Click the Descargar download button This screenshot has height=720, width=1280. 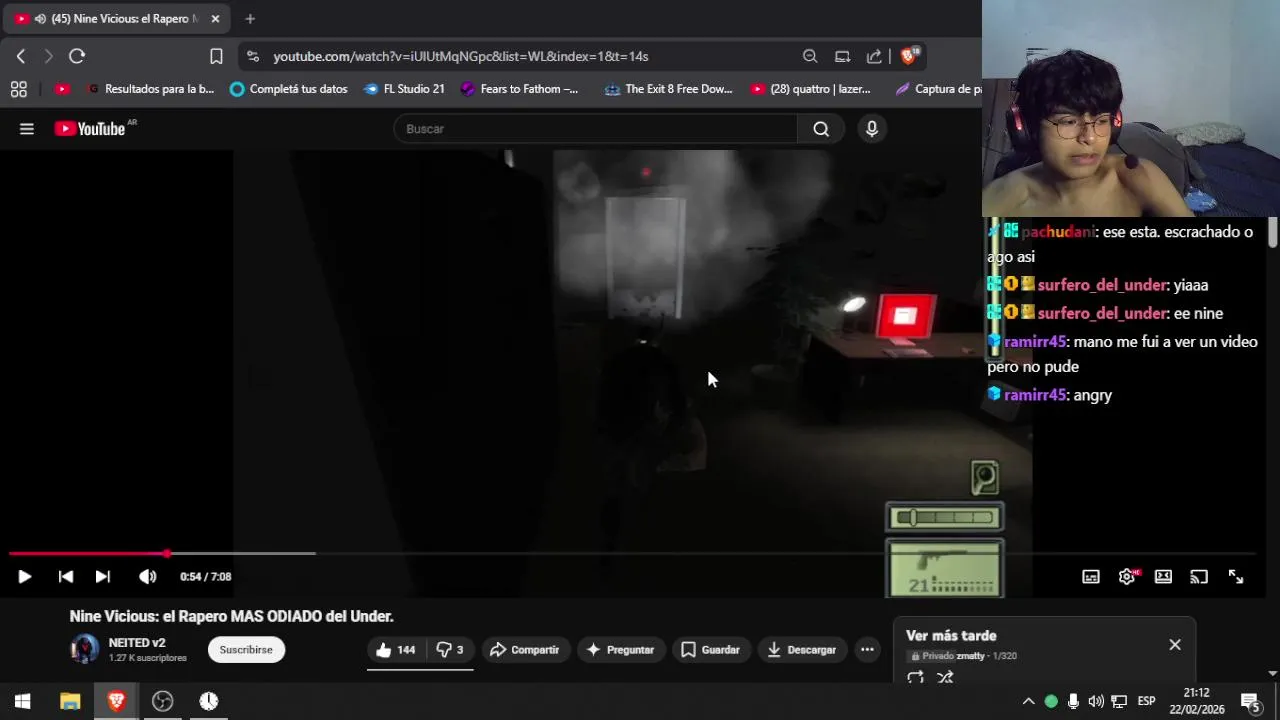(x=801, y=650)
